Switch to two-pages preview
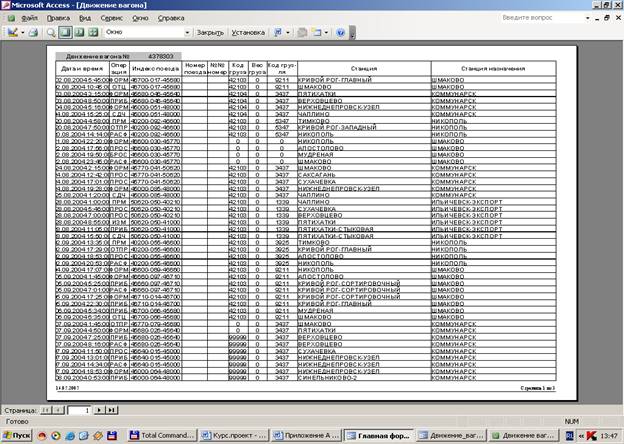 pyautogui.click(x=79, y=33)
